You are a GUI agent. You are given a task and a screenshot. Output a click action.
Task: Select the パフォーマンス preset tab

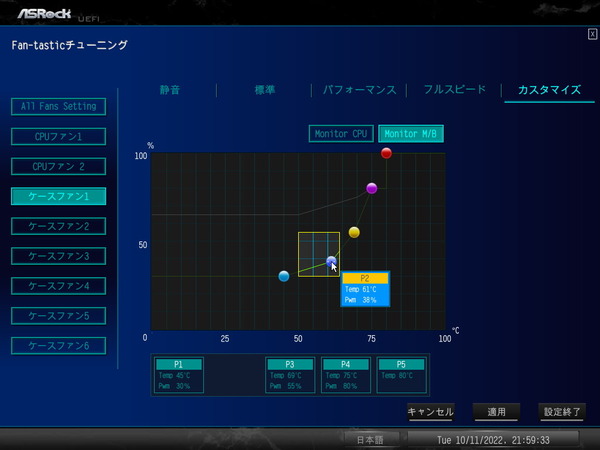point(358,90)
